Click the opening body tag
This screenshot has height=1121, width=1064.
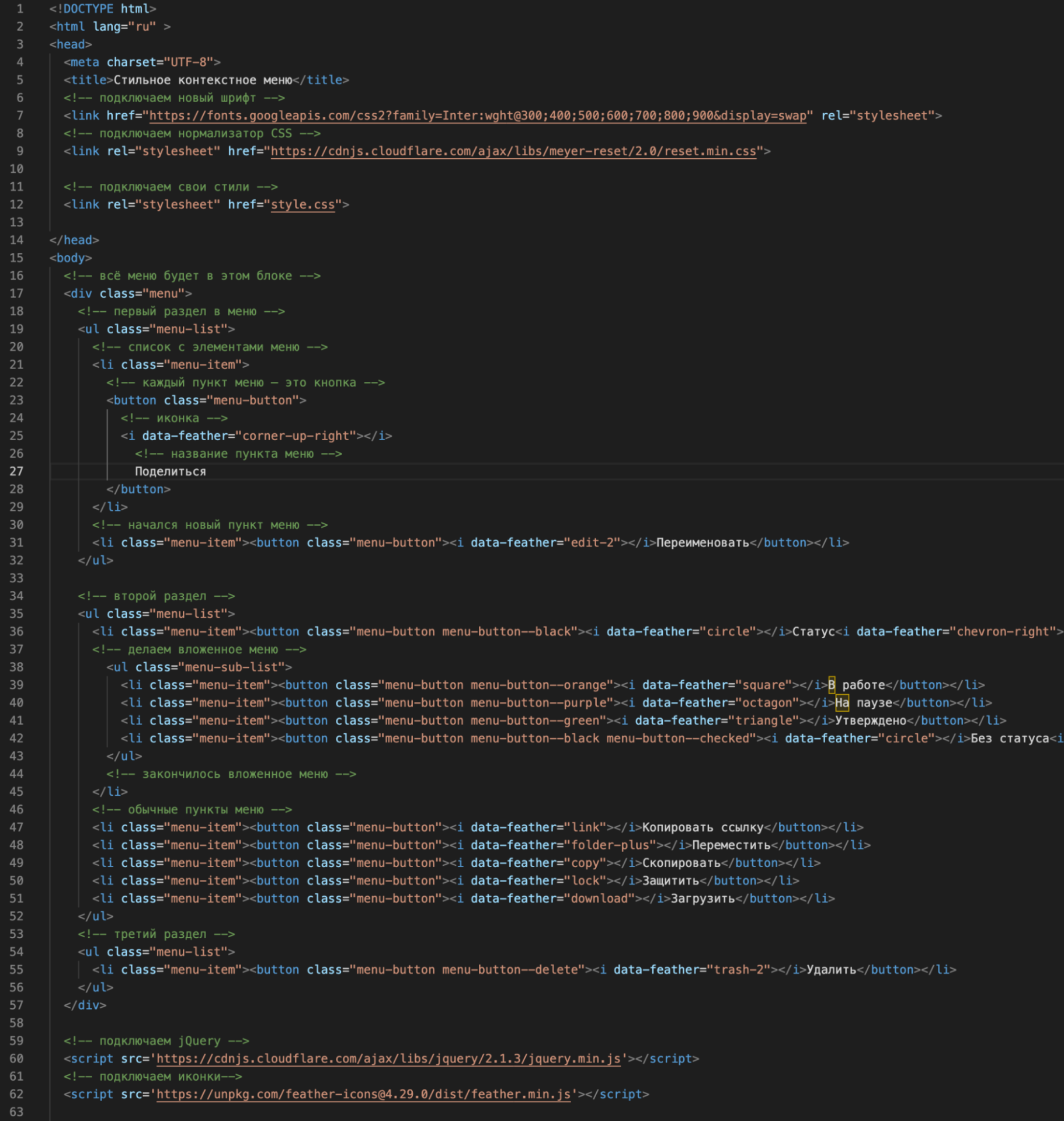click(x=71, y=257)
